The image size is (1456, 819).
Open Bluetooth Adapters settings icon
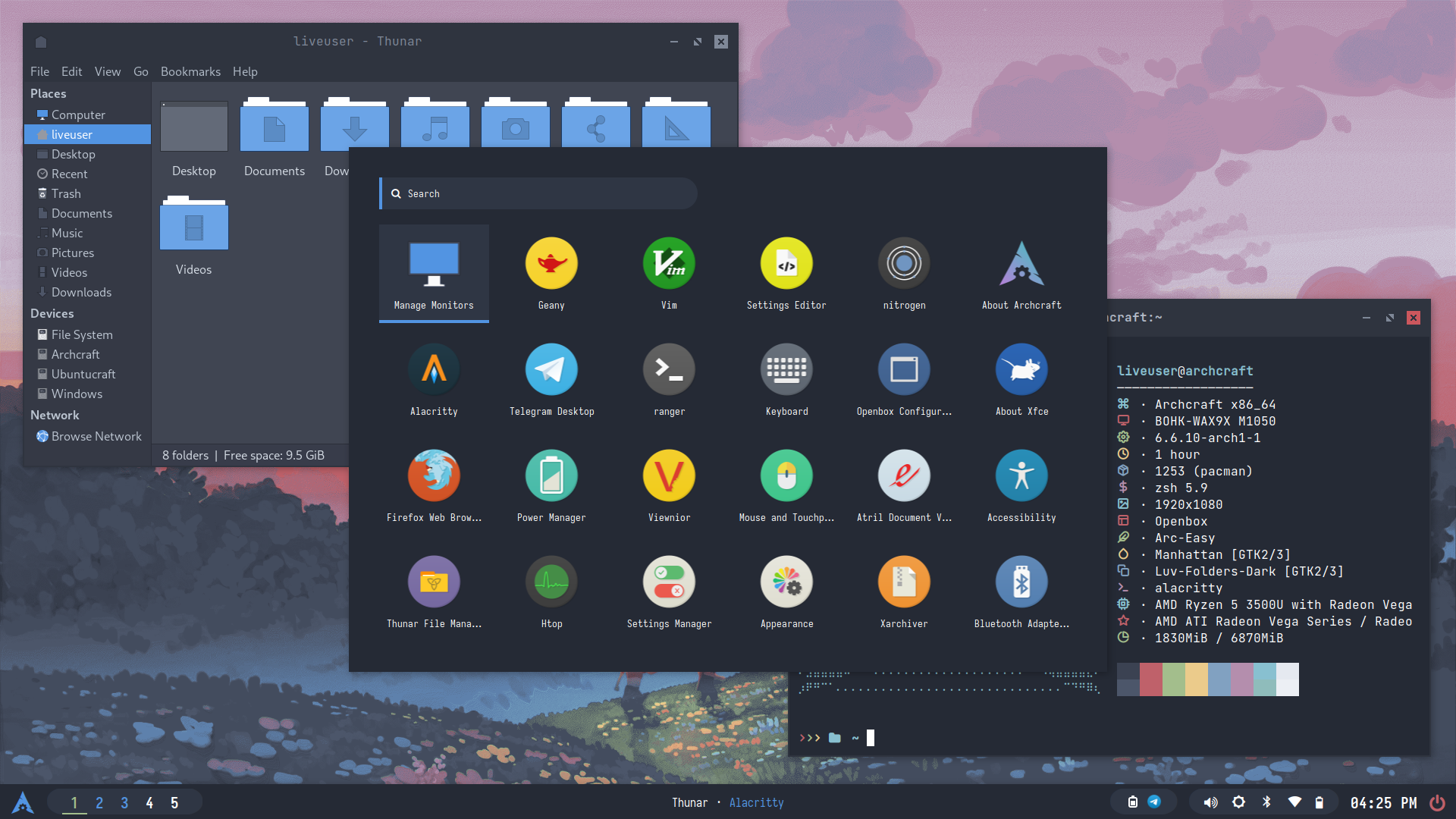(x=1021, y=582)
